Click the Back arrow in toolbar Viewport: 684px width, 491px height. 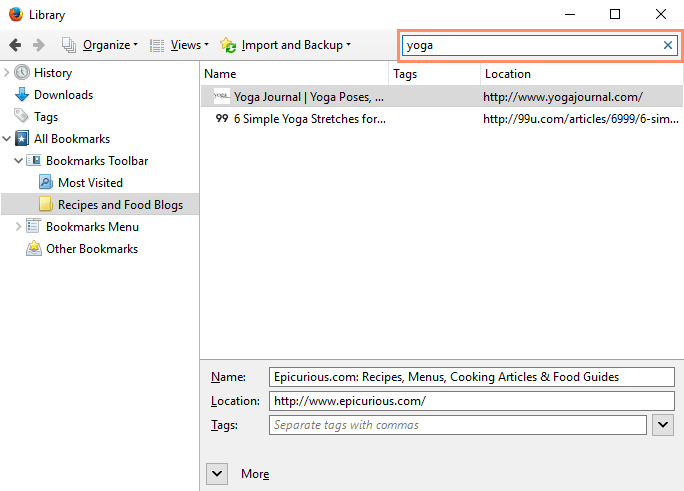(15, 45)
